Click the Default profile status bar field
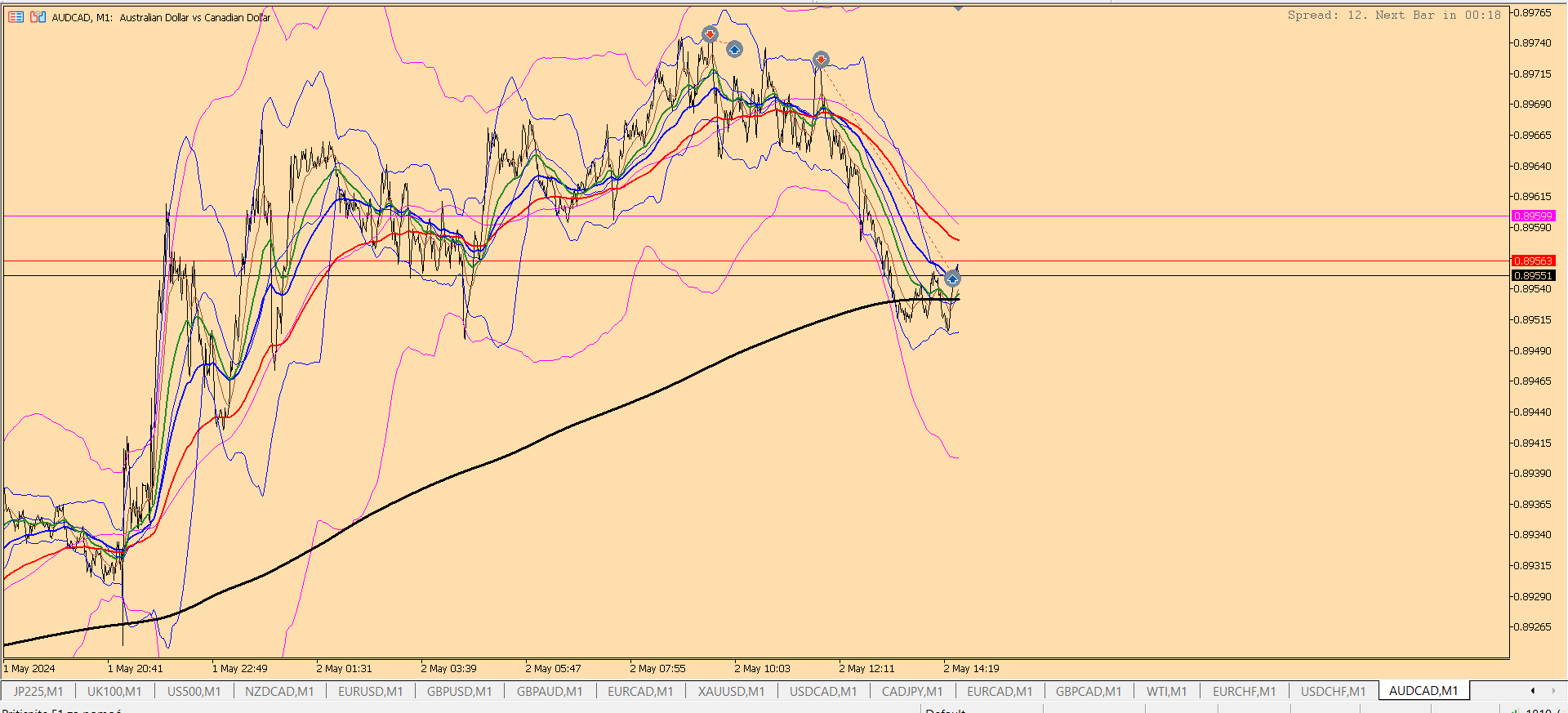 point(980,711)
